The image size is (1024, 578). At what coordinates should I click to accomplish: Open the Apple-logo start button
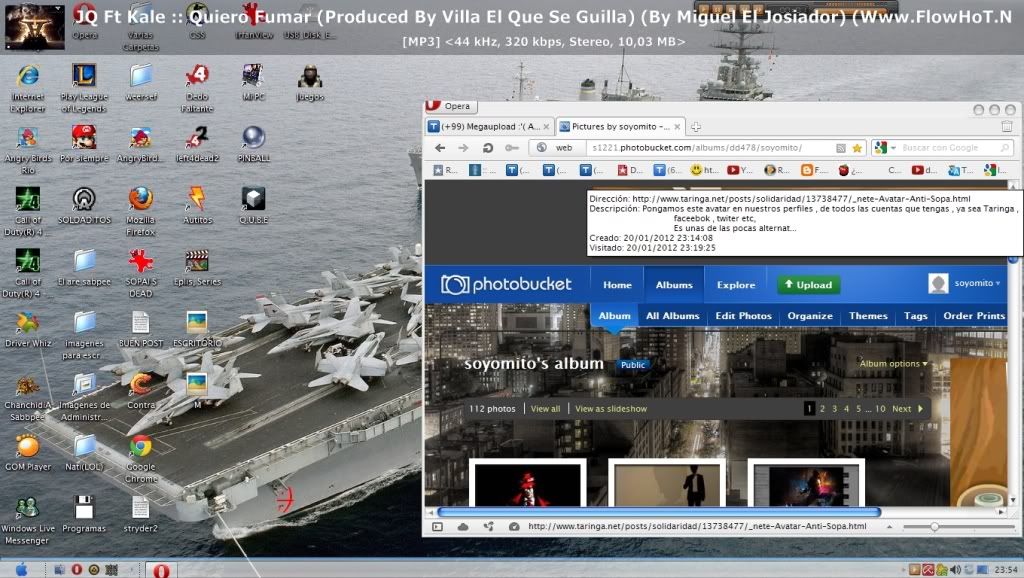(22, 570)
